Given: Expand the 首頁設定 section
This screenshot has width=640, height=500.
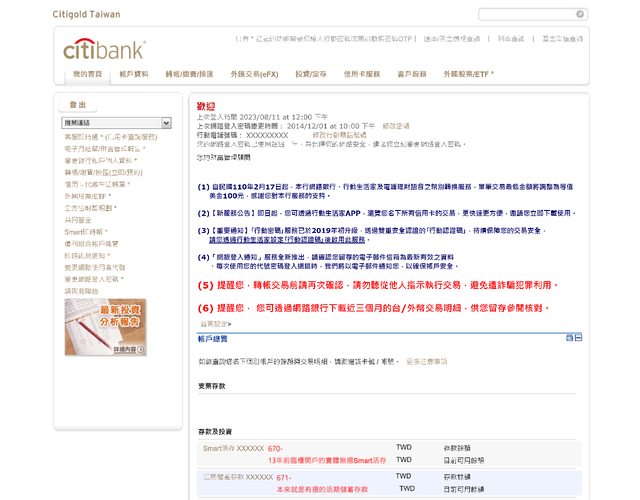Looking at the screenshot, I should click(x=215, y=324).
